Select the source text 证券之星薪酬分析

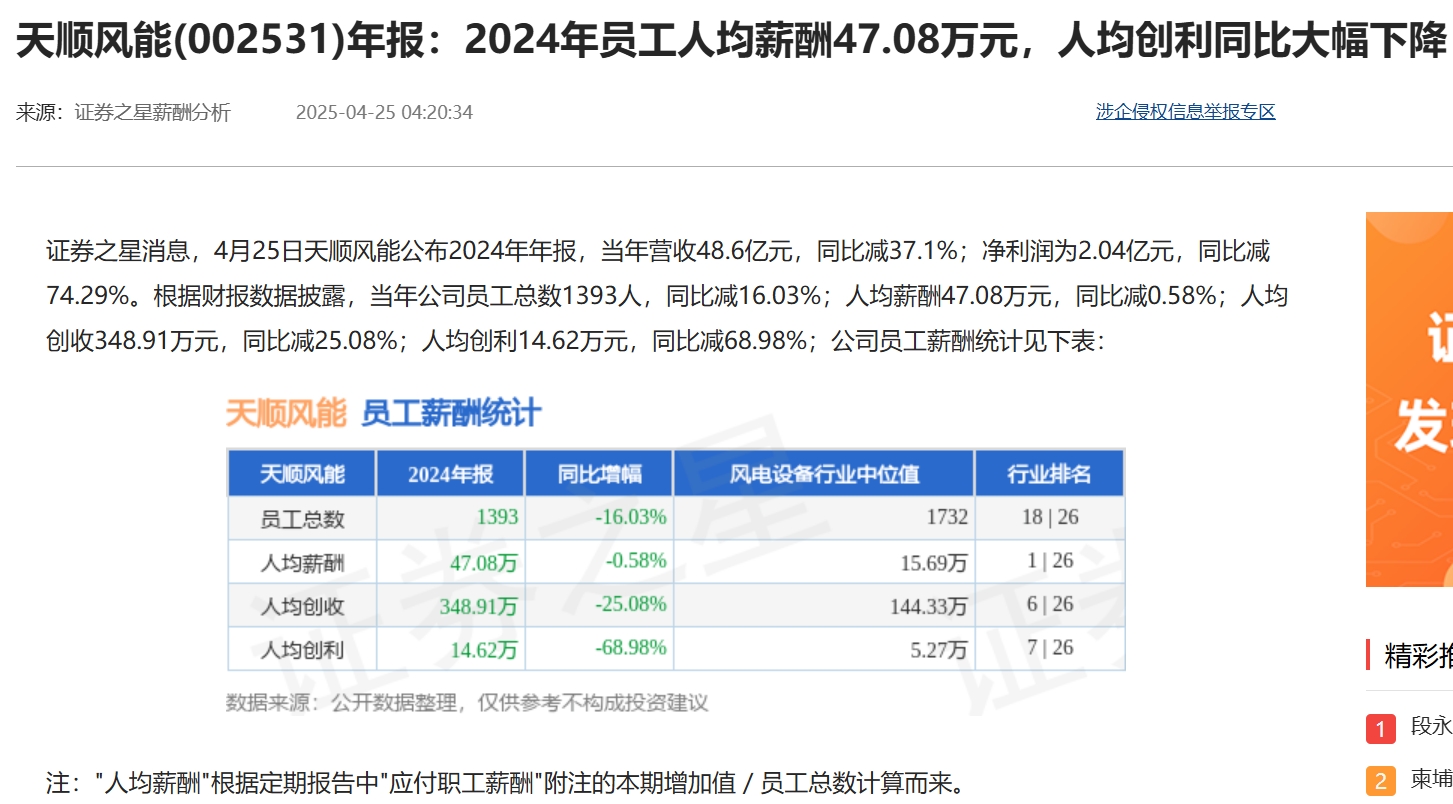click(152, 112)
